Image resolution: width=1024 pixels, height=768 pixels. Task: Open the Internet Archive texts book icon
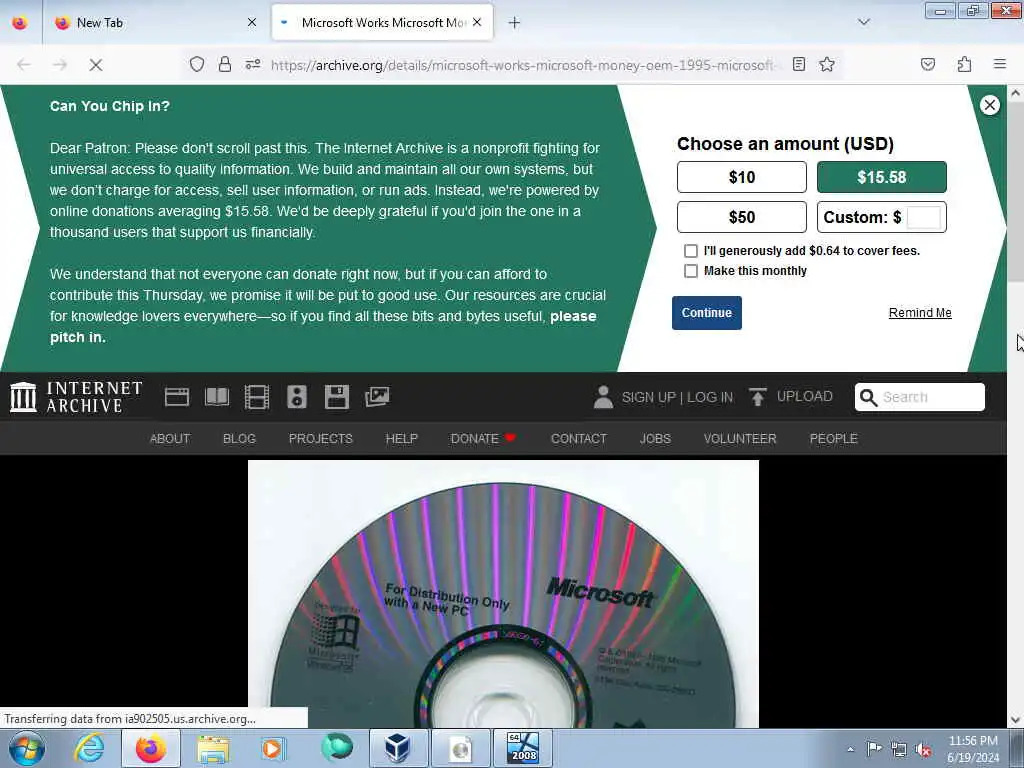tap(217, 397)
